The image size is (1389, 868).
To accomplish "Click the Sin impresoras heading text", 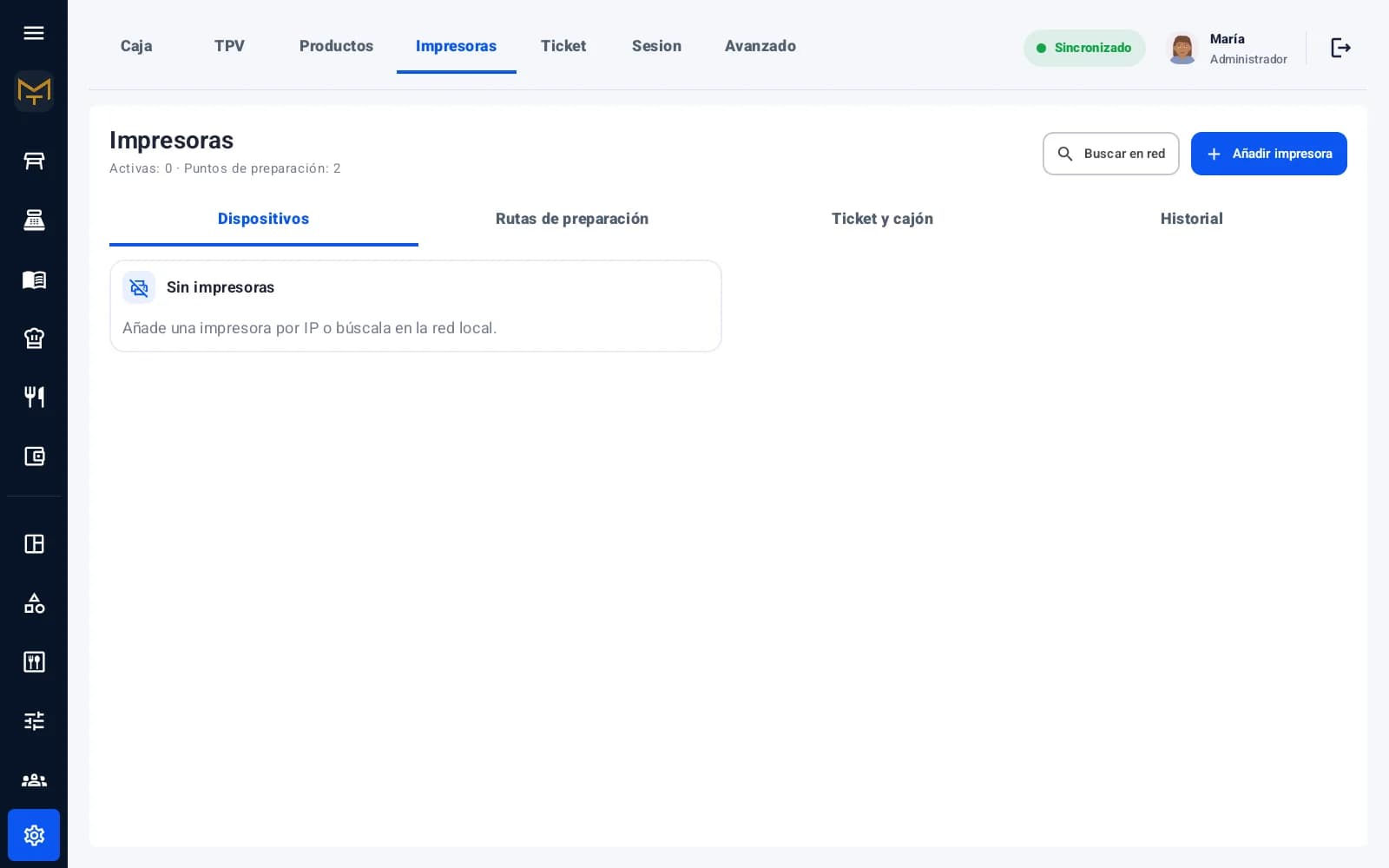I will click(x=221, y=287).
